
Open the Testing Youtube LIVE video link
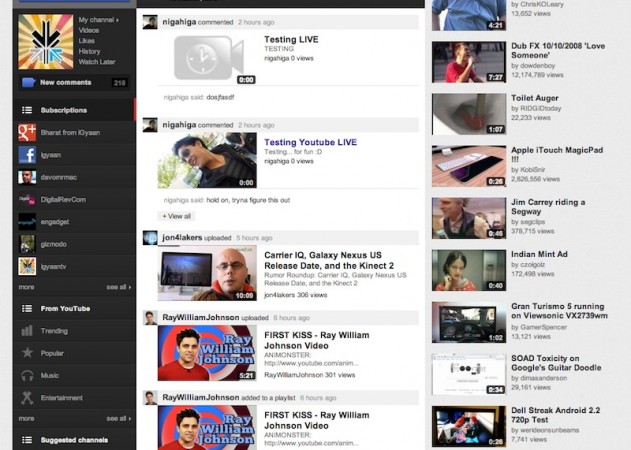310,143
